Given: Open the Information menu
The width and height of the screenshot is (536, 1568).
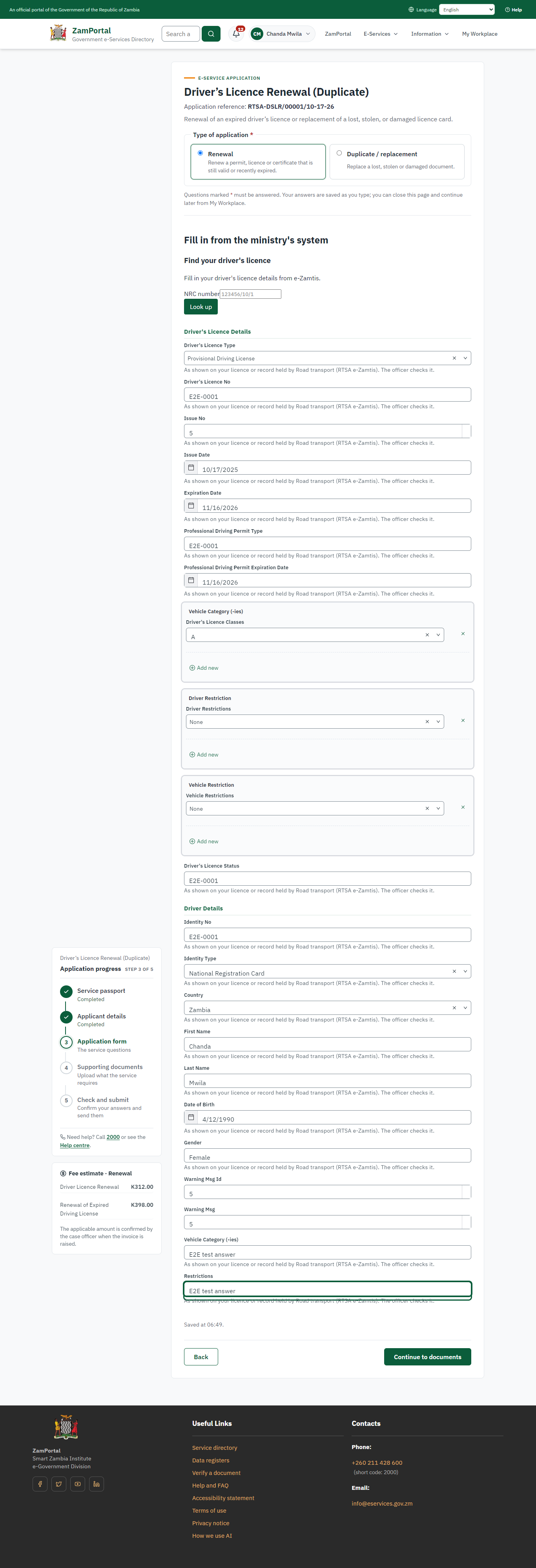Looking at the screenshot, I should click(x=430, y=34).
